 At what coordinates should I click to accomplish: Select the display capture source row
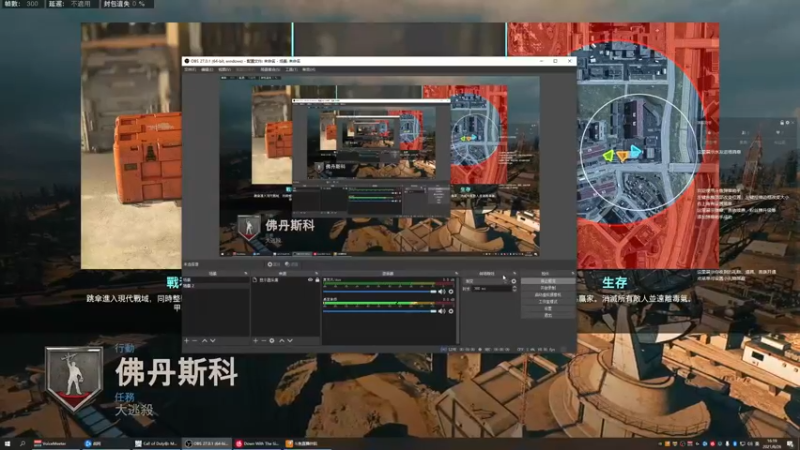(x=286, y=280)
